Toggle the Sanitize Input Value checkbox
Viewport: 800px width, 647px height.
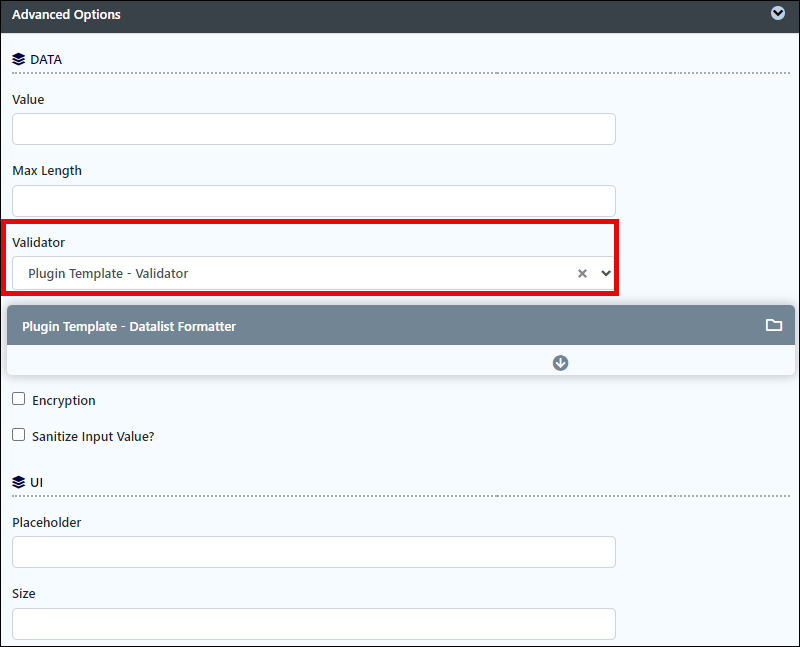pos(18,435)
